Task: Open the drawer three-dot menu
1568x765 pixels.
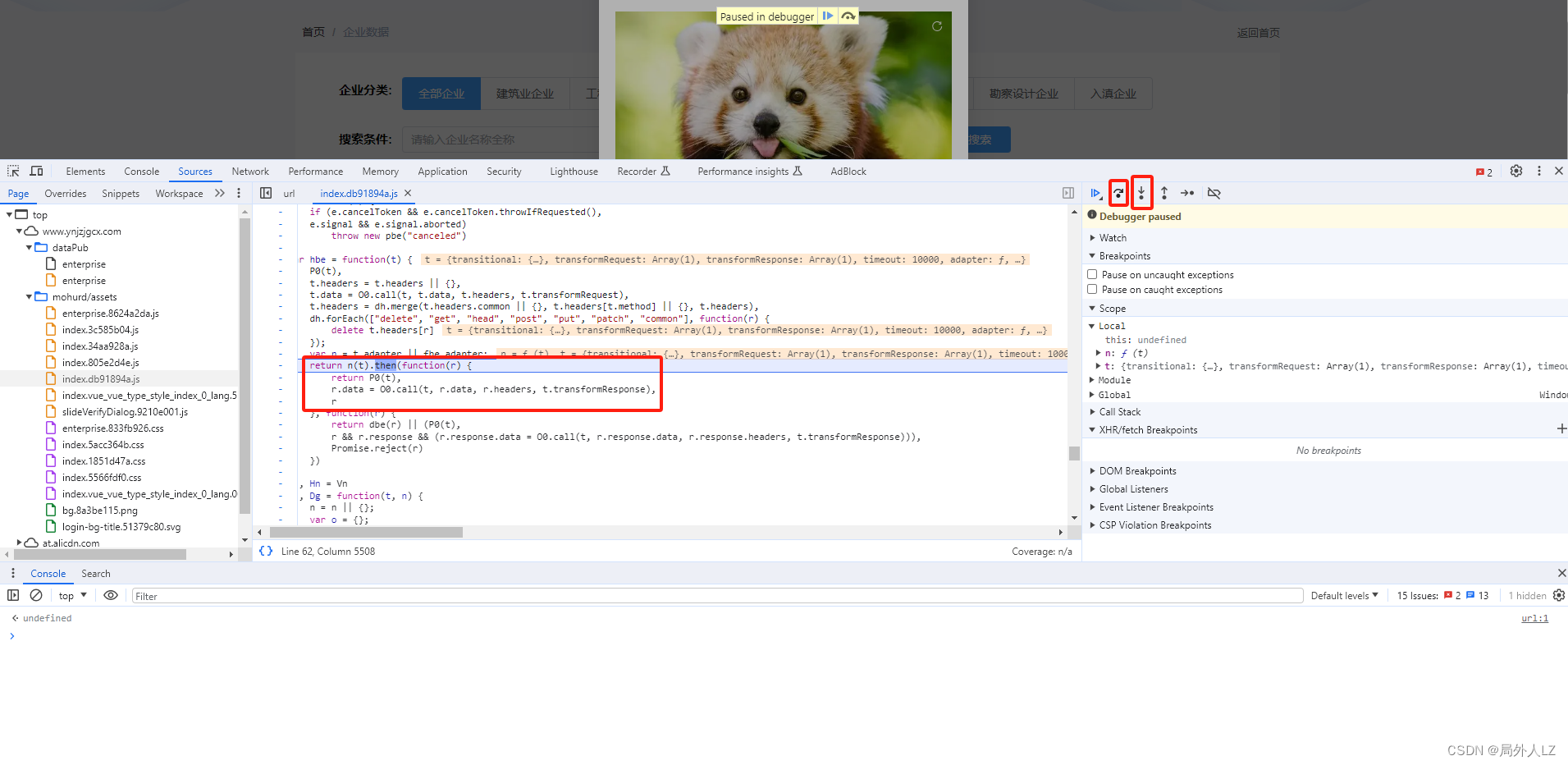Action: [x=13, y=573]
